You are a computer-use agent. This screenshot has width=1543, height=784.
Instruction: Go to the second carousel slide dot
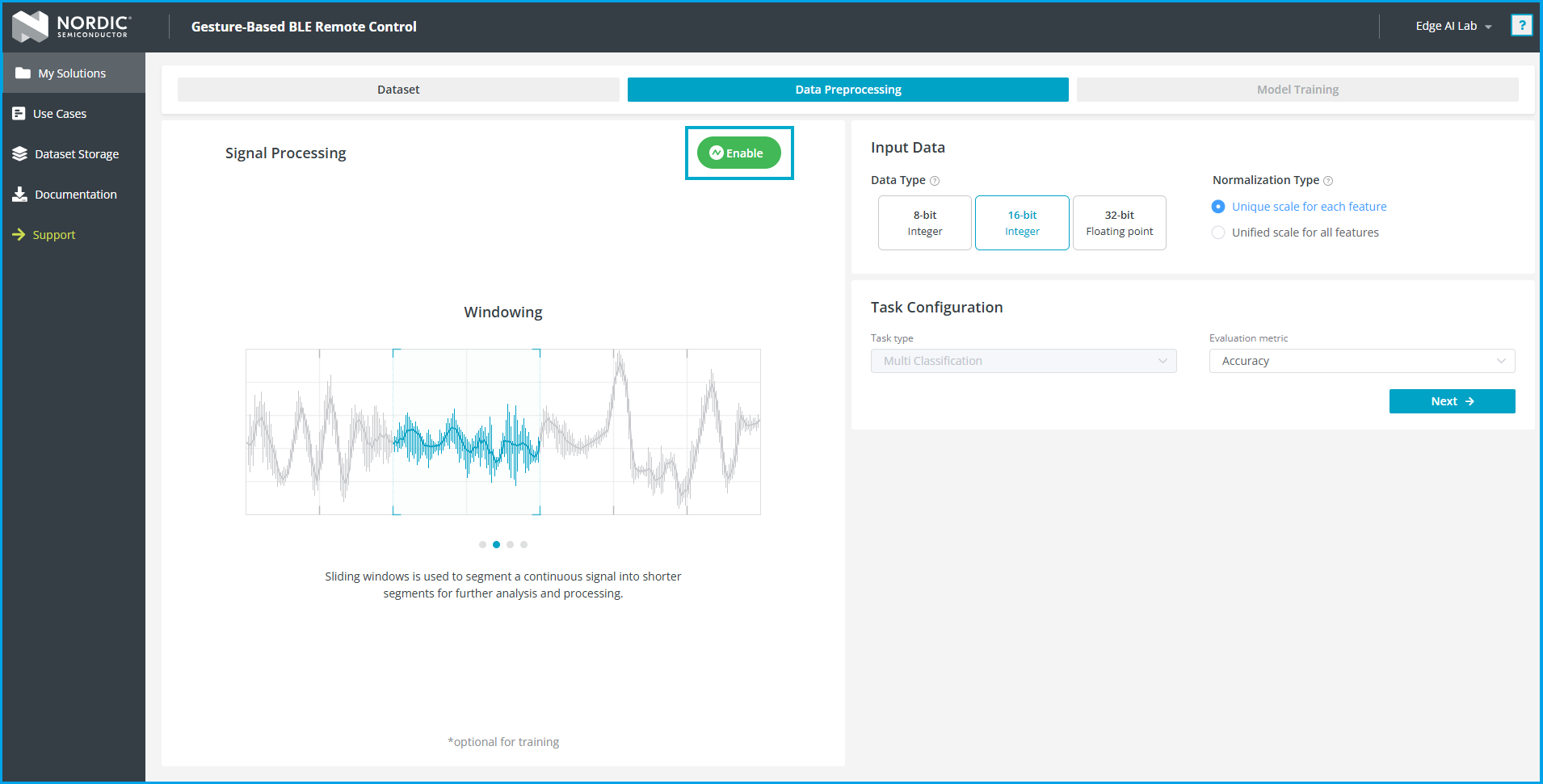pyautogui.click(x=496, y=544)
